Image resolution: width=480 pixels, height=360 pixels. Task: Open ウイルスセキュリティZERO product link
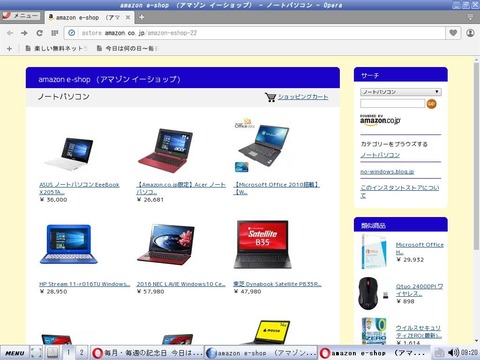coord(419,332)
